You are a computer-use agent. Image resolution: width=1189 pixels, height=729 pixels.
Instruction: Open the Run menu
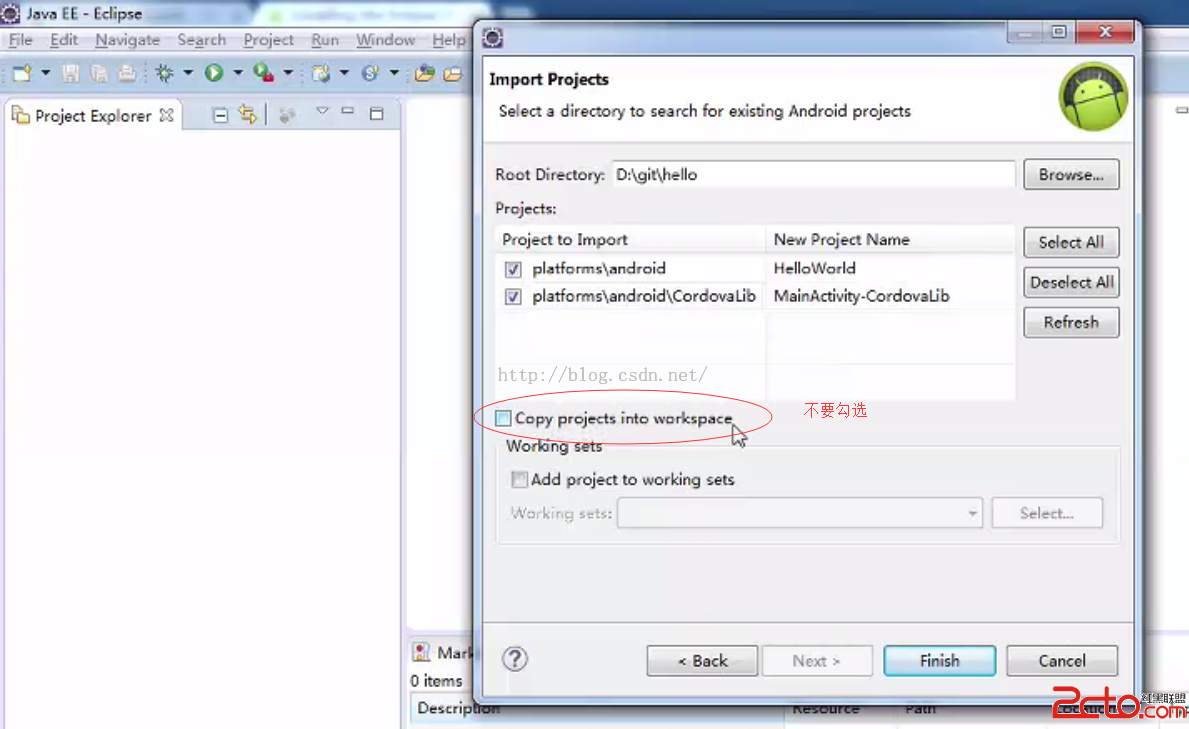[x=325, y=40]
